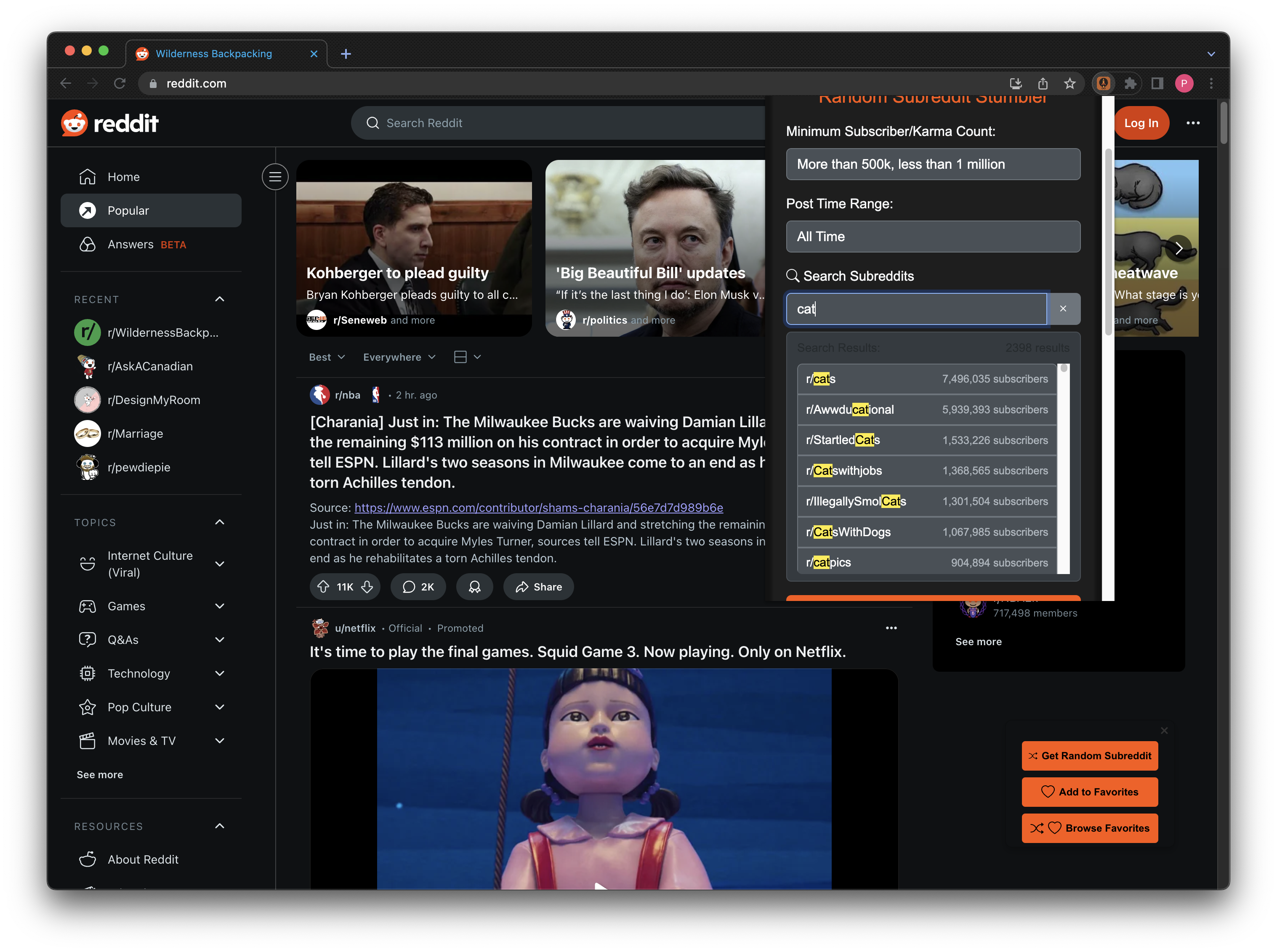Open Minimum Subscriber/Karma Count dropdown

coord(932,164)
